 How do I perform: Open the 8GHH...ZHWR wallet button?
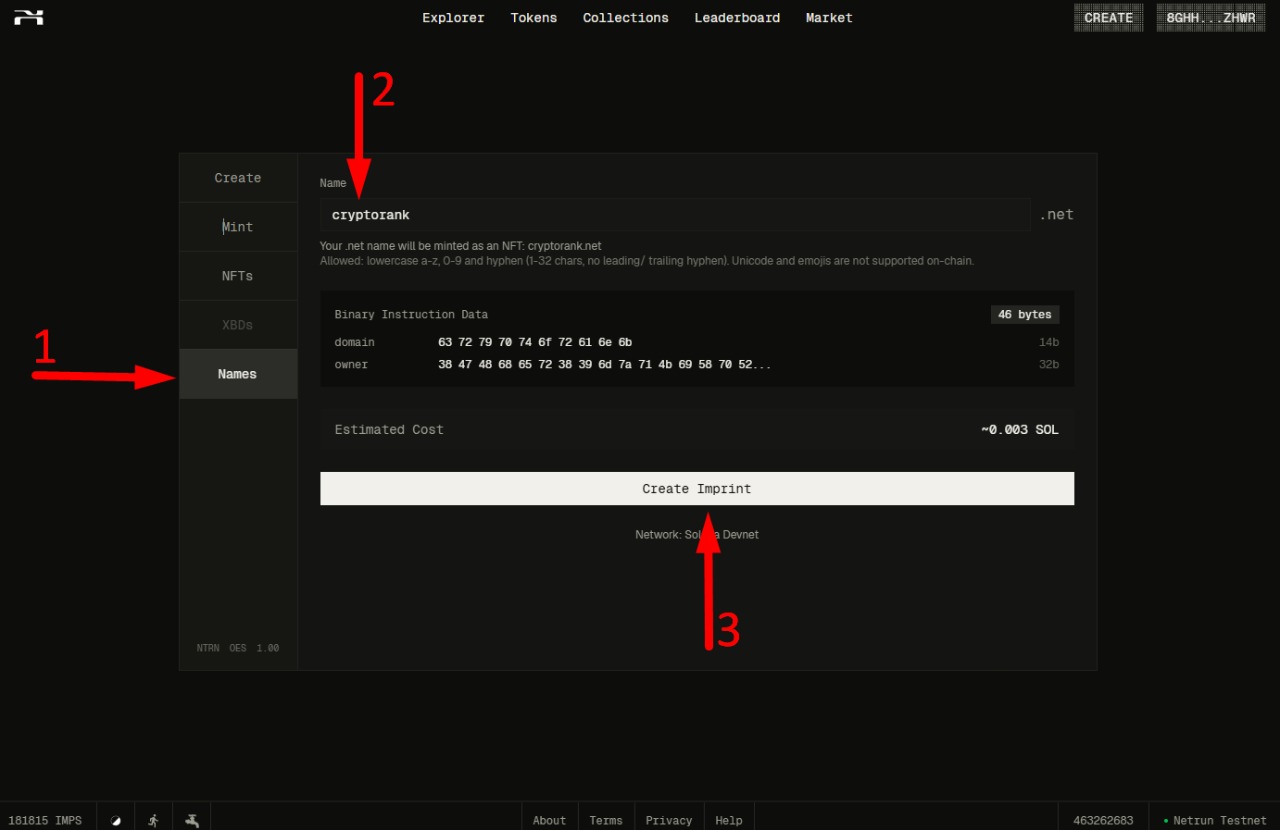(x=1211, y=18)
